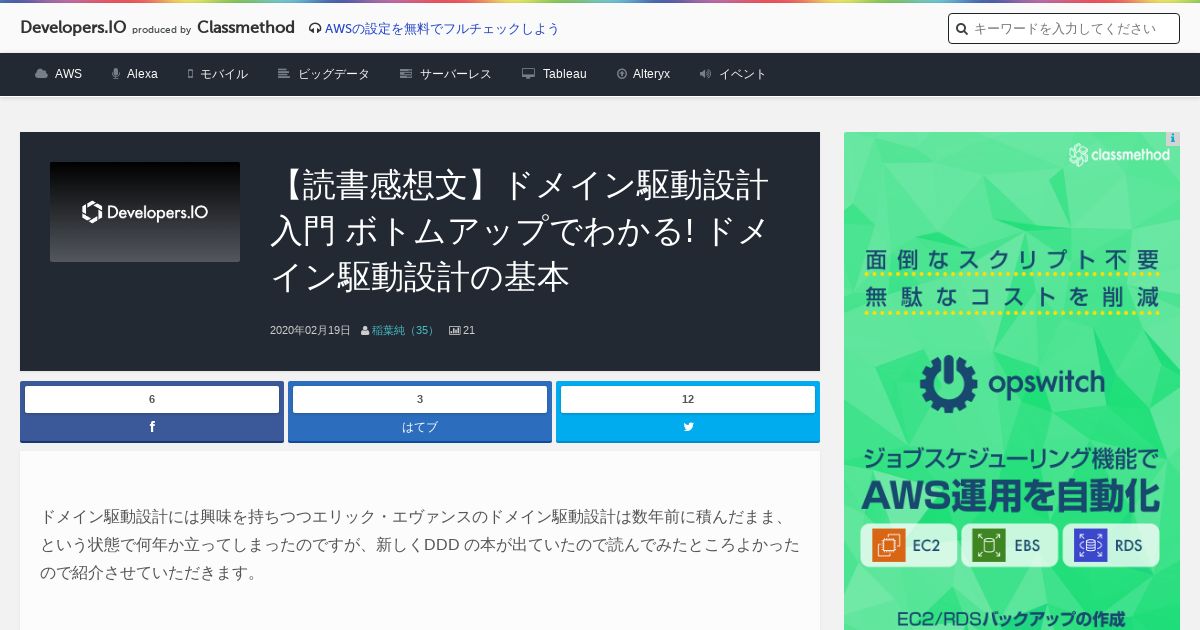Open the モバイル navigation menu
1200x630 pixels.
click(x=224, y=74)
